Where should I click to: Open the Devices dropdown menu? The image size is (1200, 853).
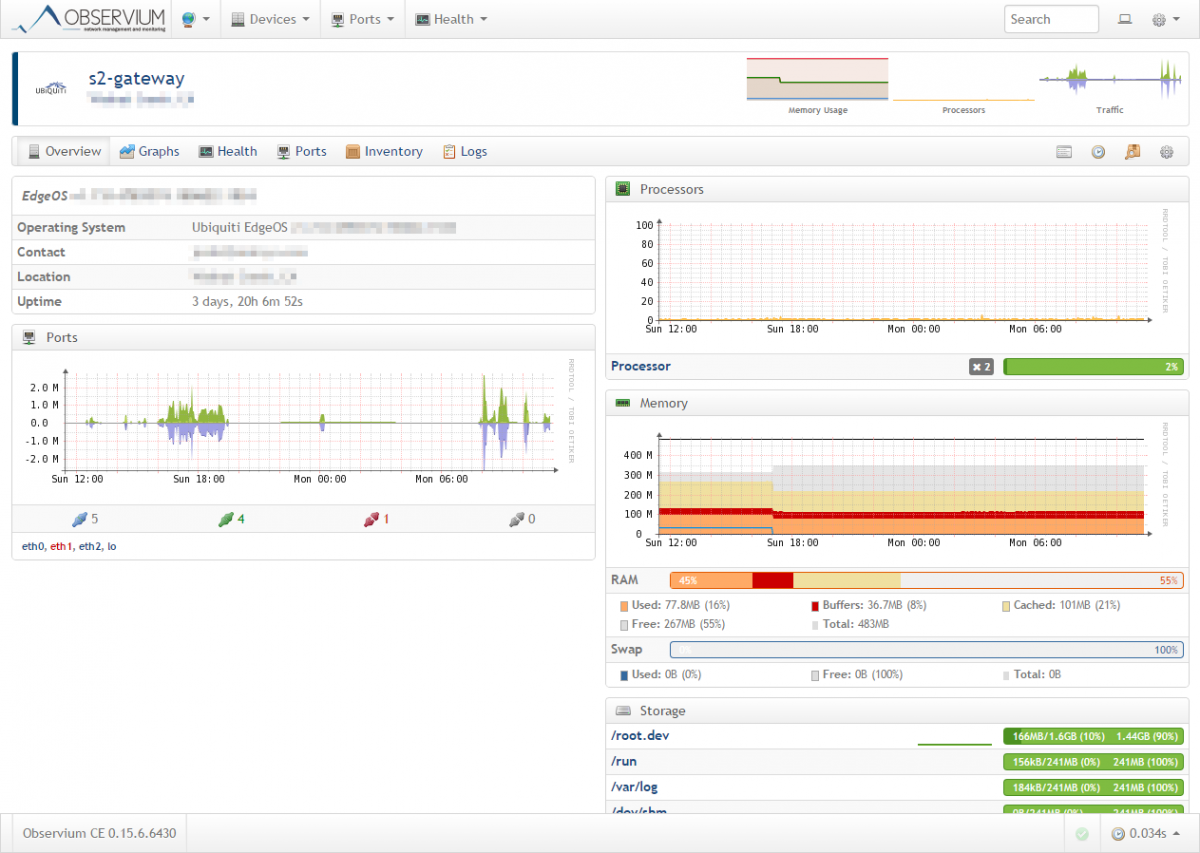pyautogui.click(x=270, y=18)
